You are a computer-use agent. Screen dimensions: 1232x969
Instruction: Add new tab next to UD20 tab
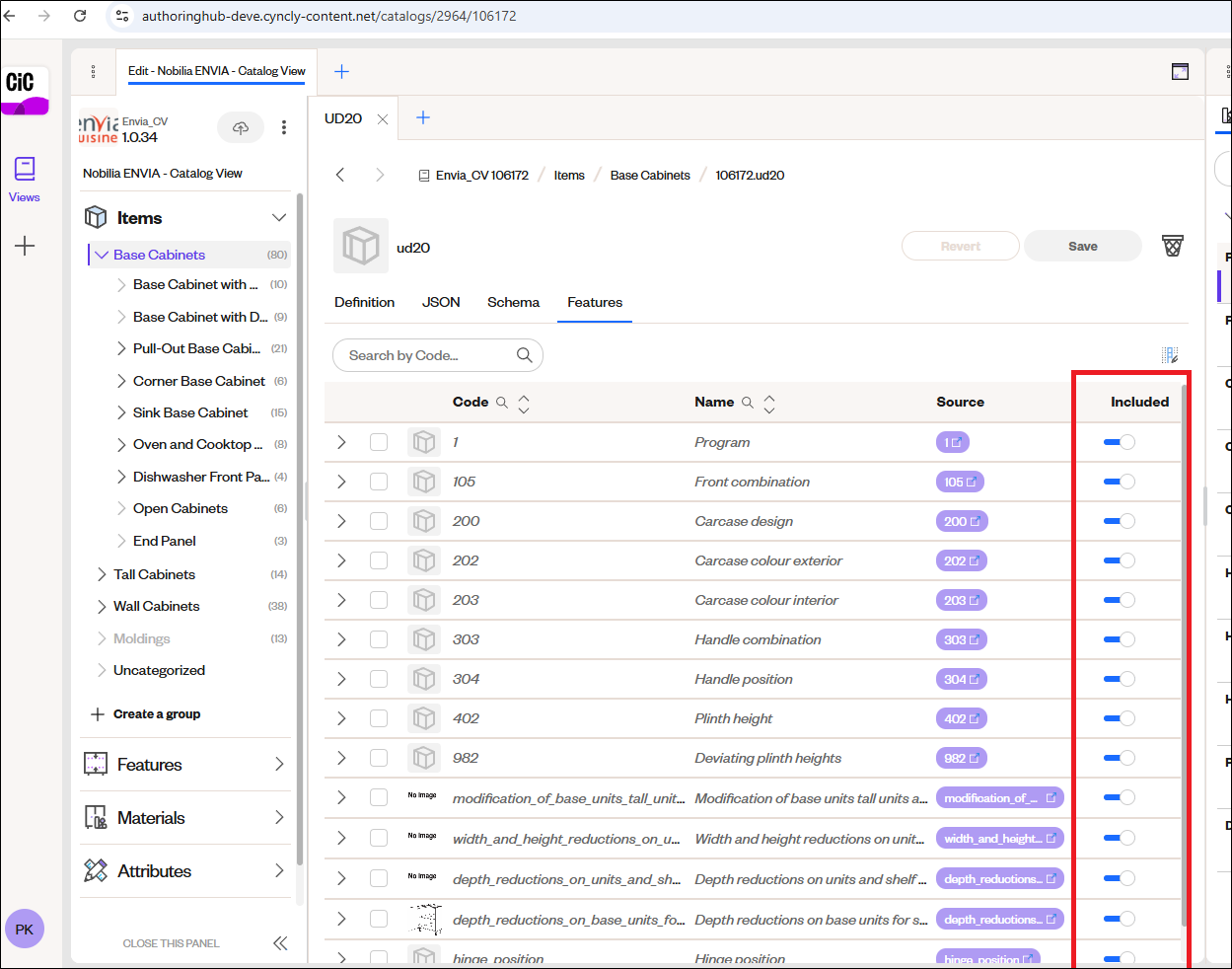(x=423, y=117)
